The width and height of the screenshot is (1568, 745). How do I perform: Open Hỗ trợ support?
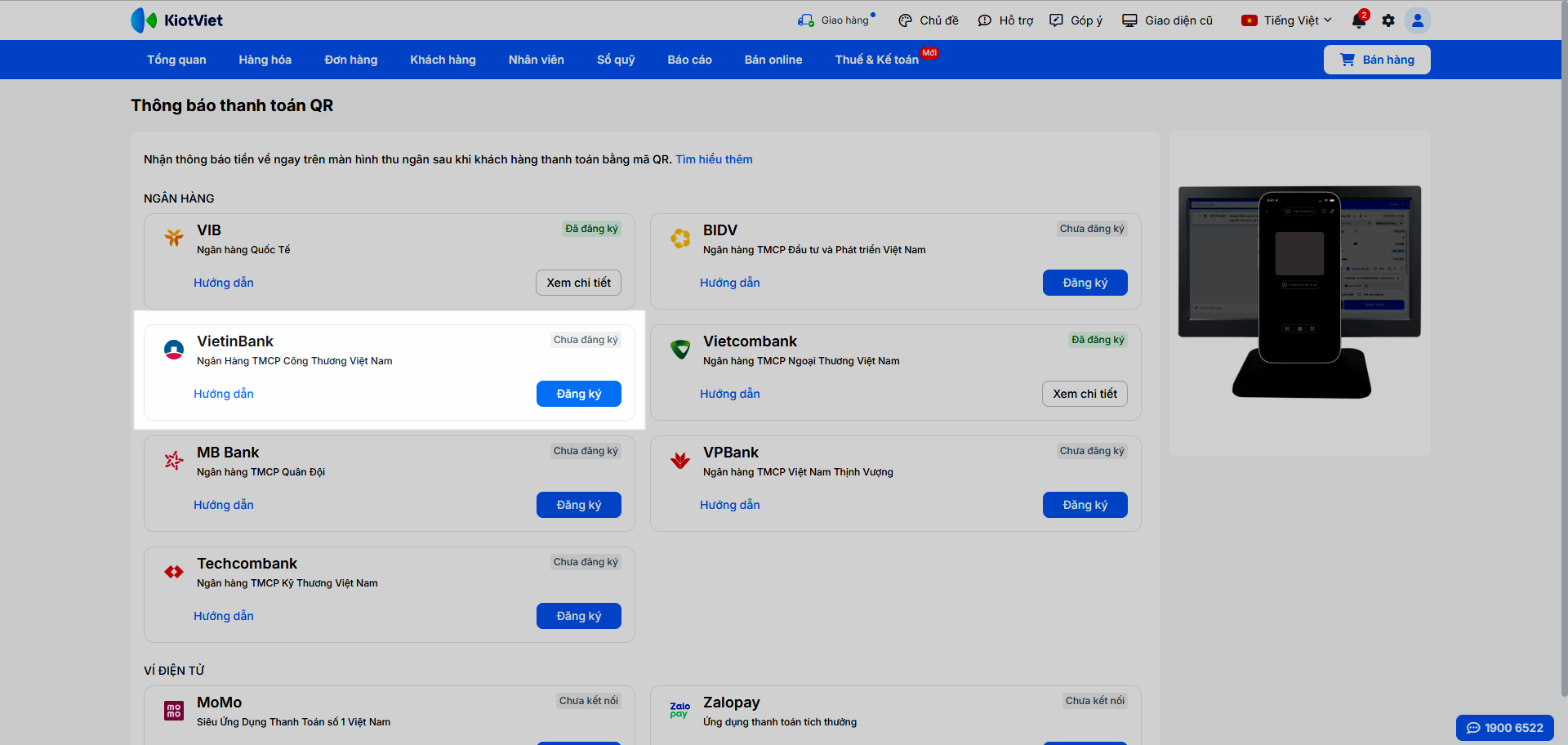(x=1005, y=20)
